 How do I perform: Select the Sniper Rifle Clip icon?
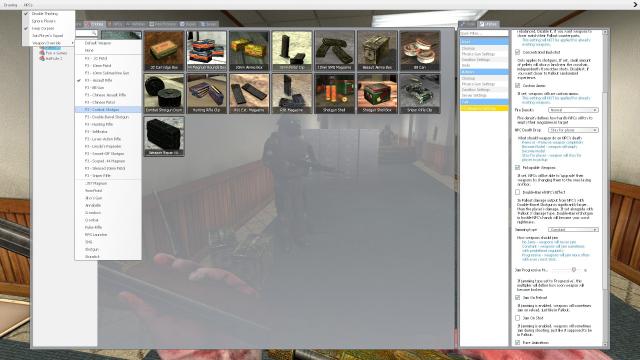pyautogui.click(x=420, y=93)
